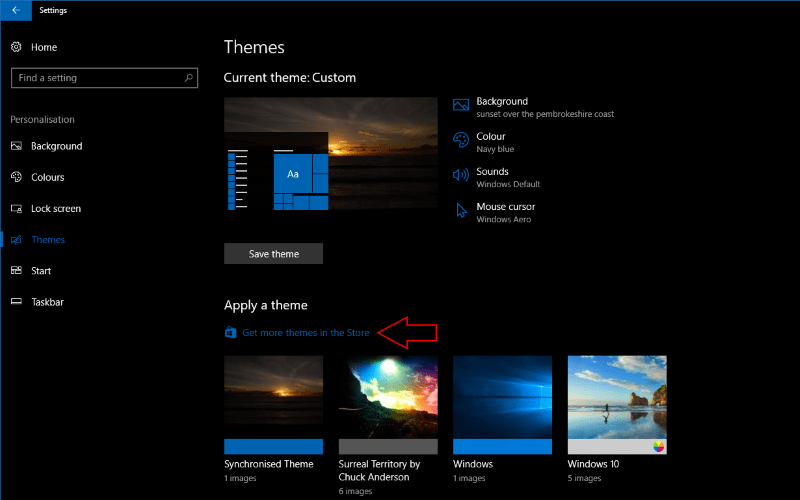Click the colour wheel badge on Windows 10 theme
The width and height of the screenshot is (800, 500).
(x=658, y=446)
